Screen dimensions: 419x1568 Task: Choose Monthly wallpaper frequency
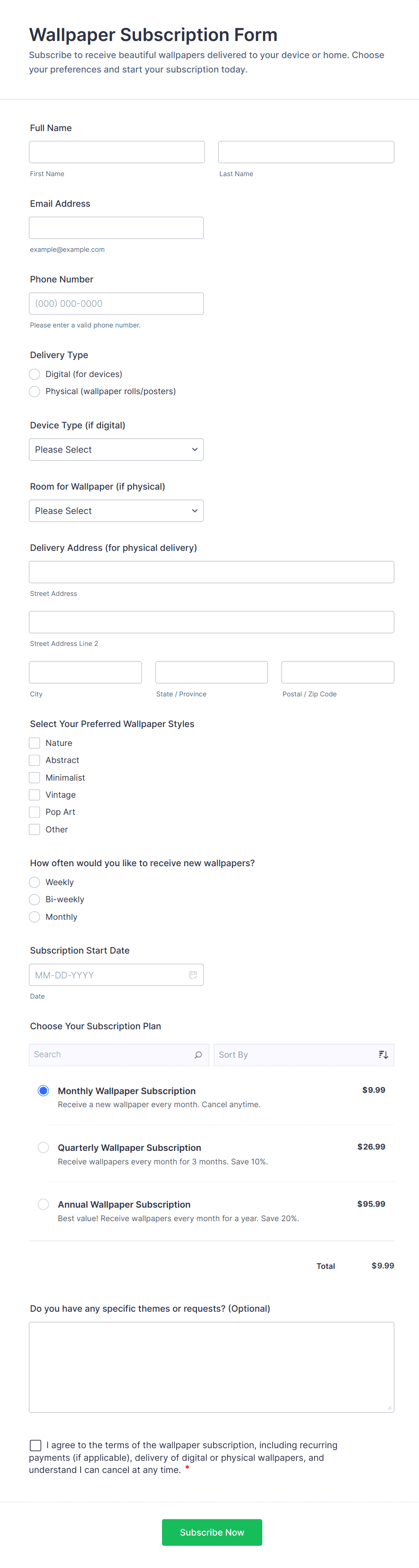click(34, 916)
